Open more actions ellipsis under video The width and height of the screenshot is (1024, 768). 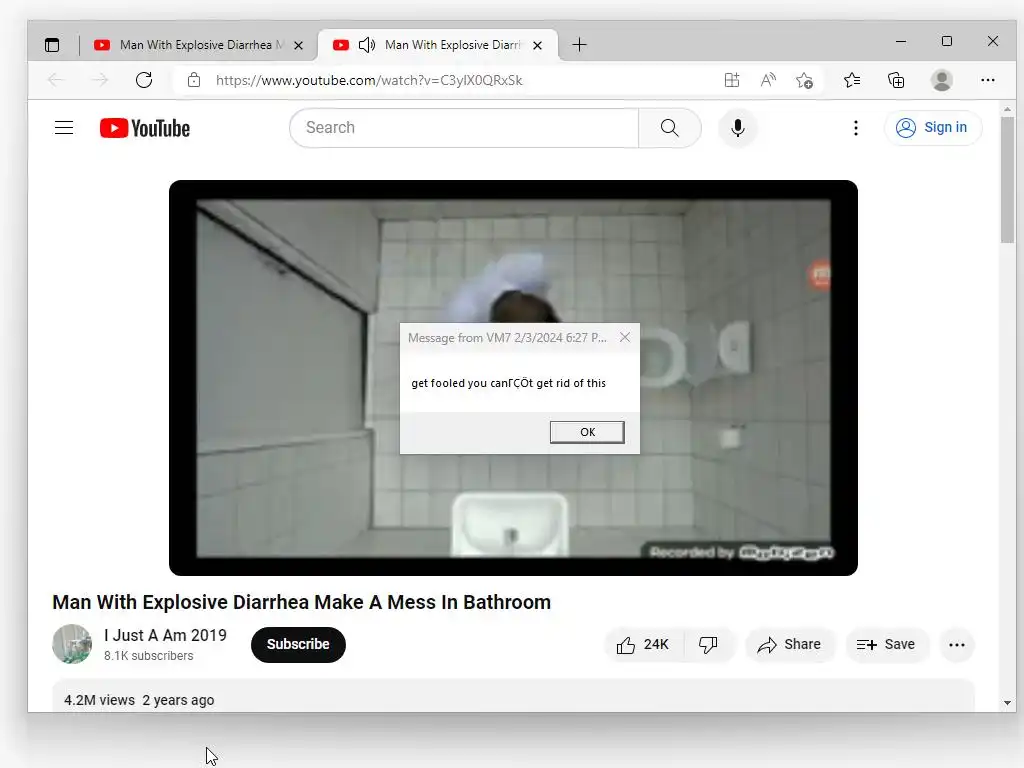tap(957, 645)
